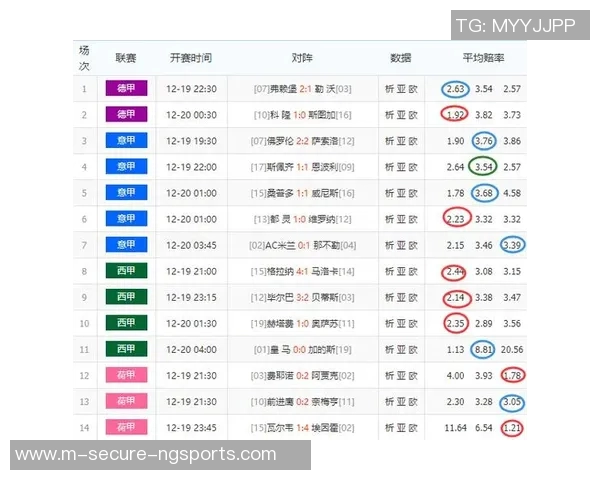Select the 荷甲 league tag in row 12
Screen dimensions: 600x480
(126, 375)
